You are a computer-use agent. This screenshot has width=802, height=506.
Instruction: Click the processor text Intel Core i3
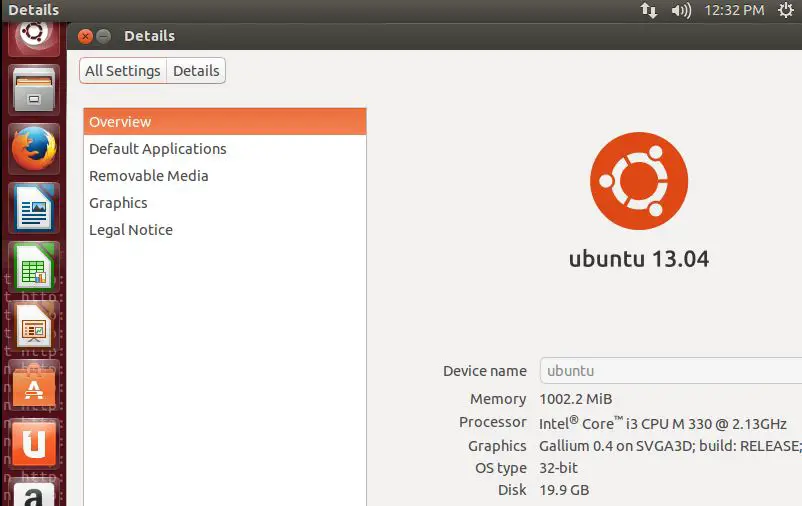coord(662,423)
